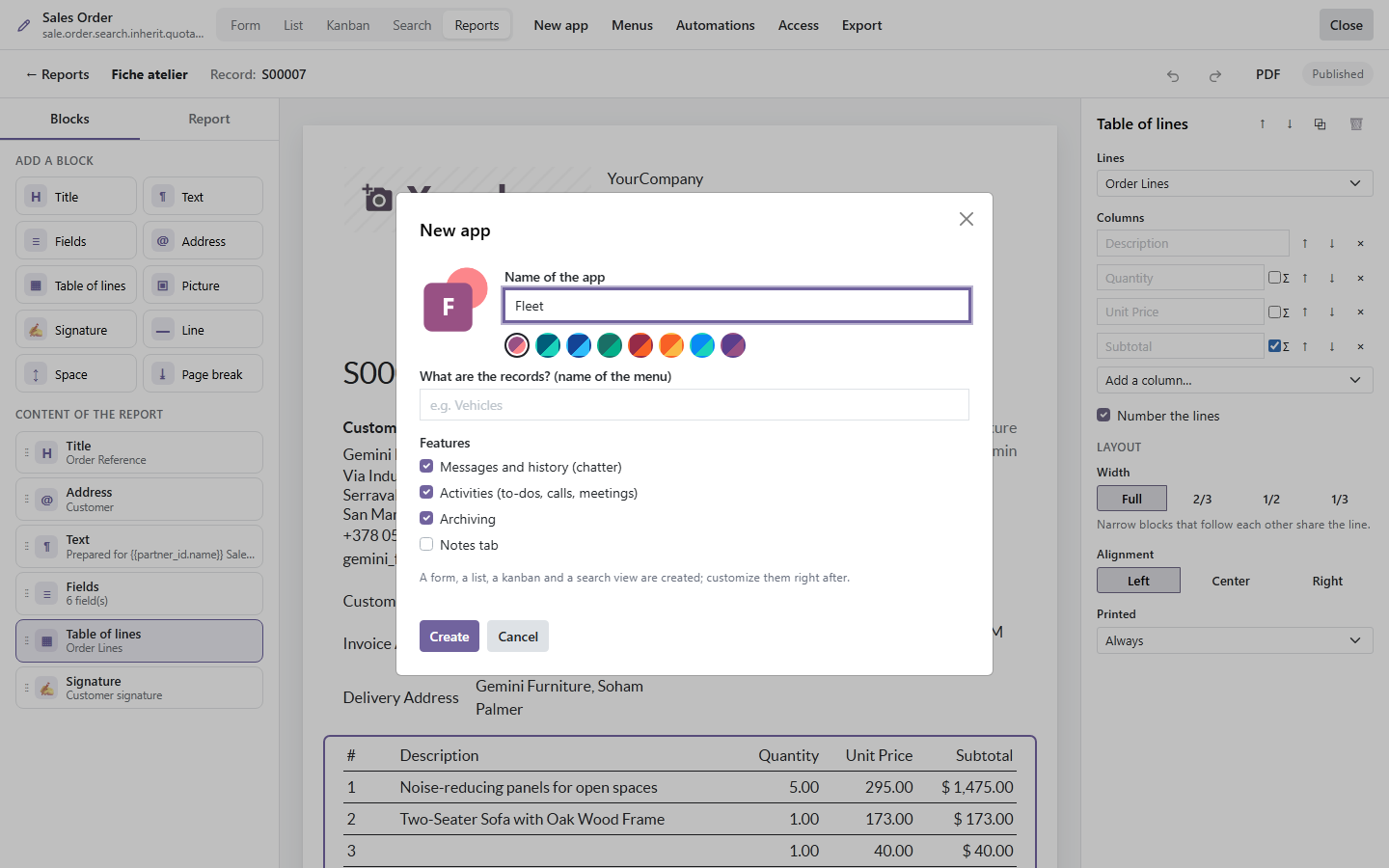Go back via the ← Reports link

click(58, 74)
